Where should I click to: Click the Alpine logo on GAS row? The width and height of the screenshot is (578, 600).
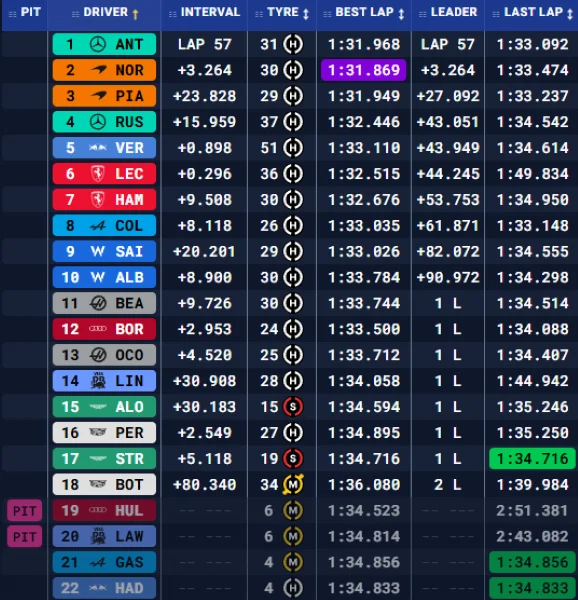[98, 562]
